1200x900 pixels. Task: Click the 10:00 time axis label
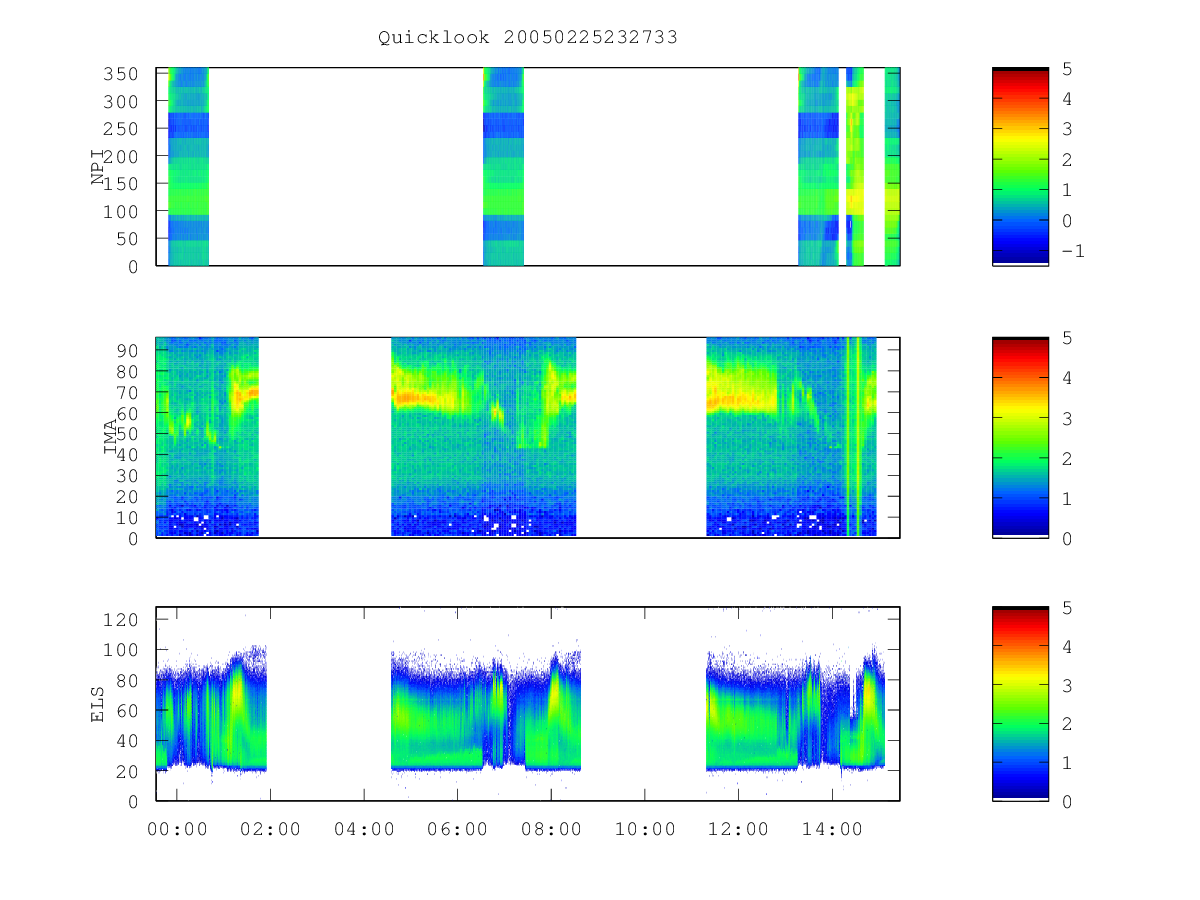click(644, 828)
